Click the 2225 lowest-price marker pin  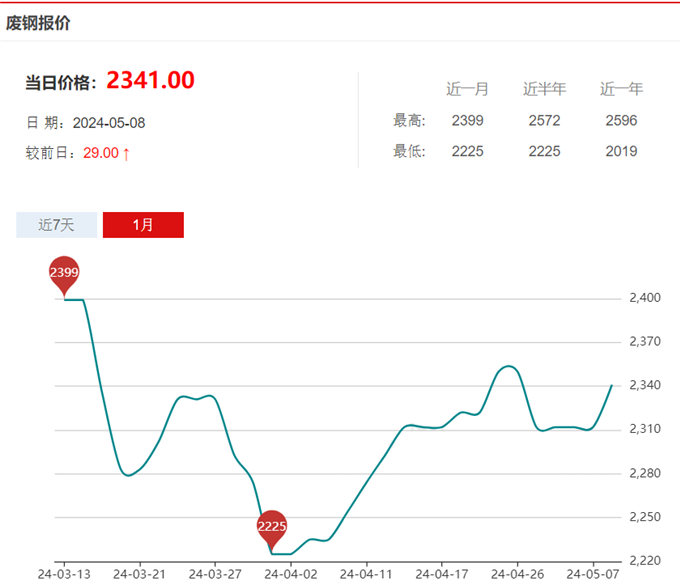271,527
